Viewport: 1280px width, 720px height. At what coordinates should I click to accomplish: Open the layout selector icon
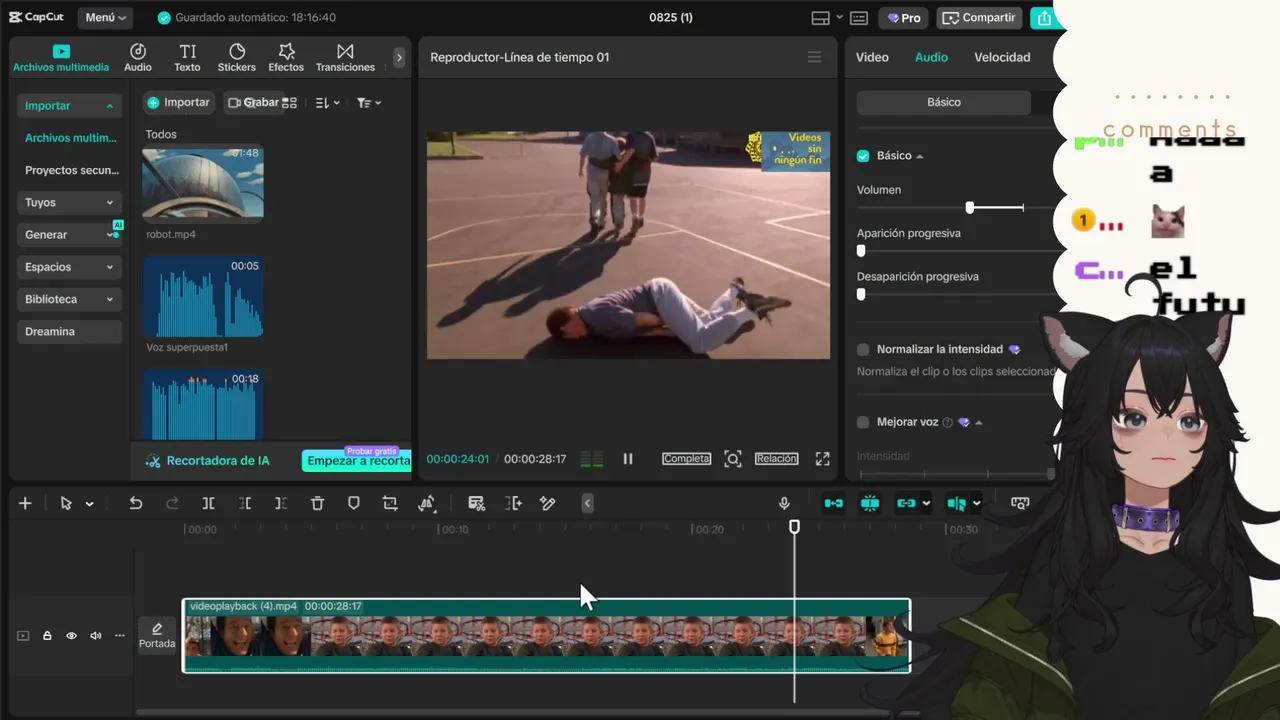[821, 18]
